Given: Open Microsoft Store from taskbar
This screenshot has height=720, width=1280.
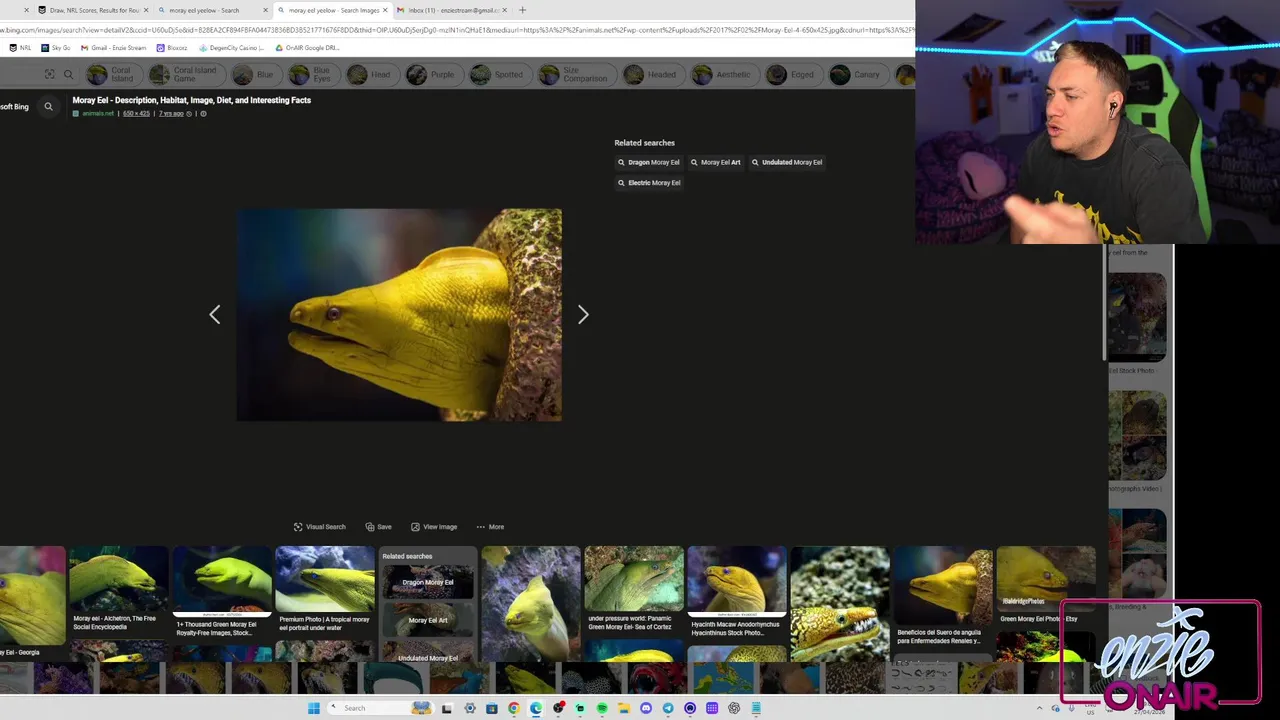Looking at the screenshot, I should pos(491,708).
